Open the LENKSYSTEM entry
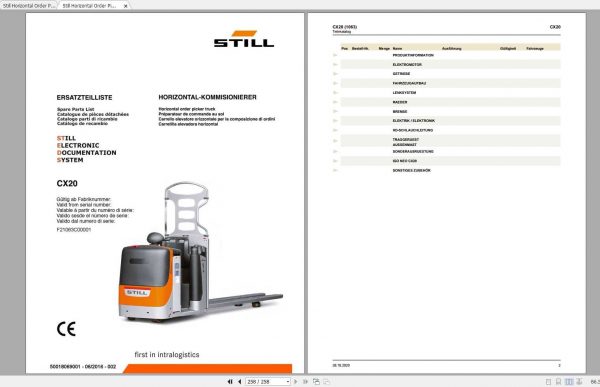The height and width of the screenshot is (387, 600). click(x=404, y=93)
